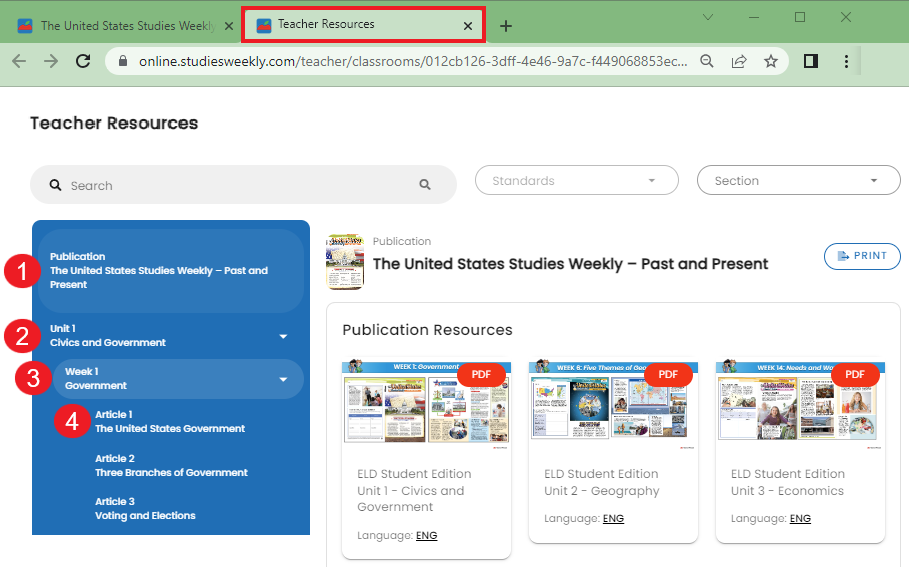Select the Teacher Resources tab

(363, 24)
